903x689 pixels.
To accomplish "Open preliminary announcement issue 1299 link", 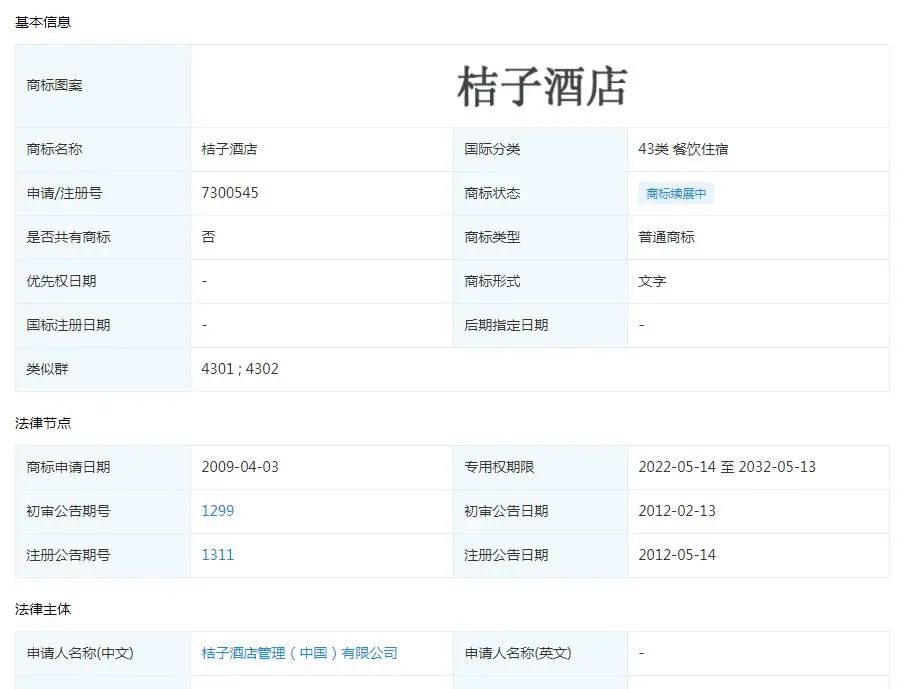I will tap(218, 511).
